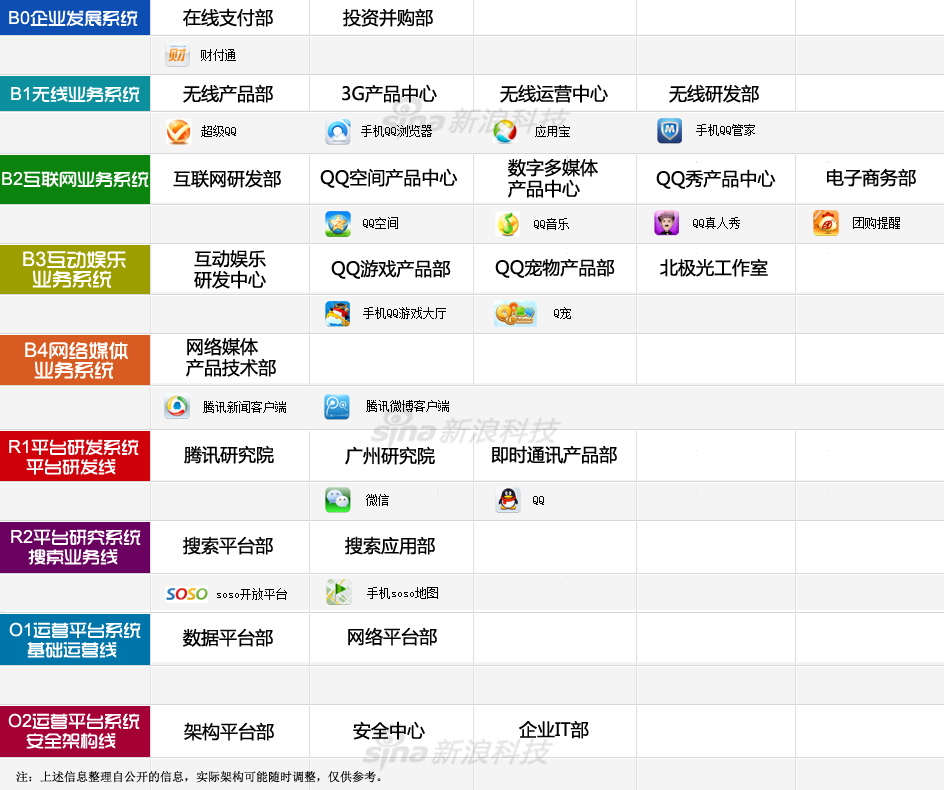The width and height of the screenshot is (944, 790).
Task: Click the 搜索应用部 cell
Action: (391, 547)
